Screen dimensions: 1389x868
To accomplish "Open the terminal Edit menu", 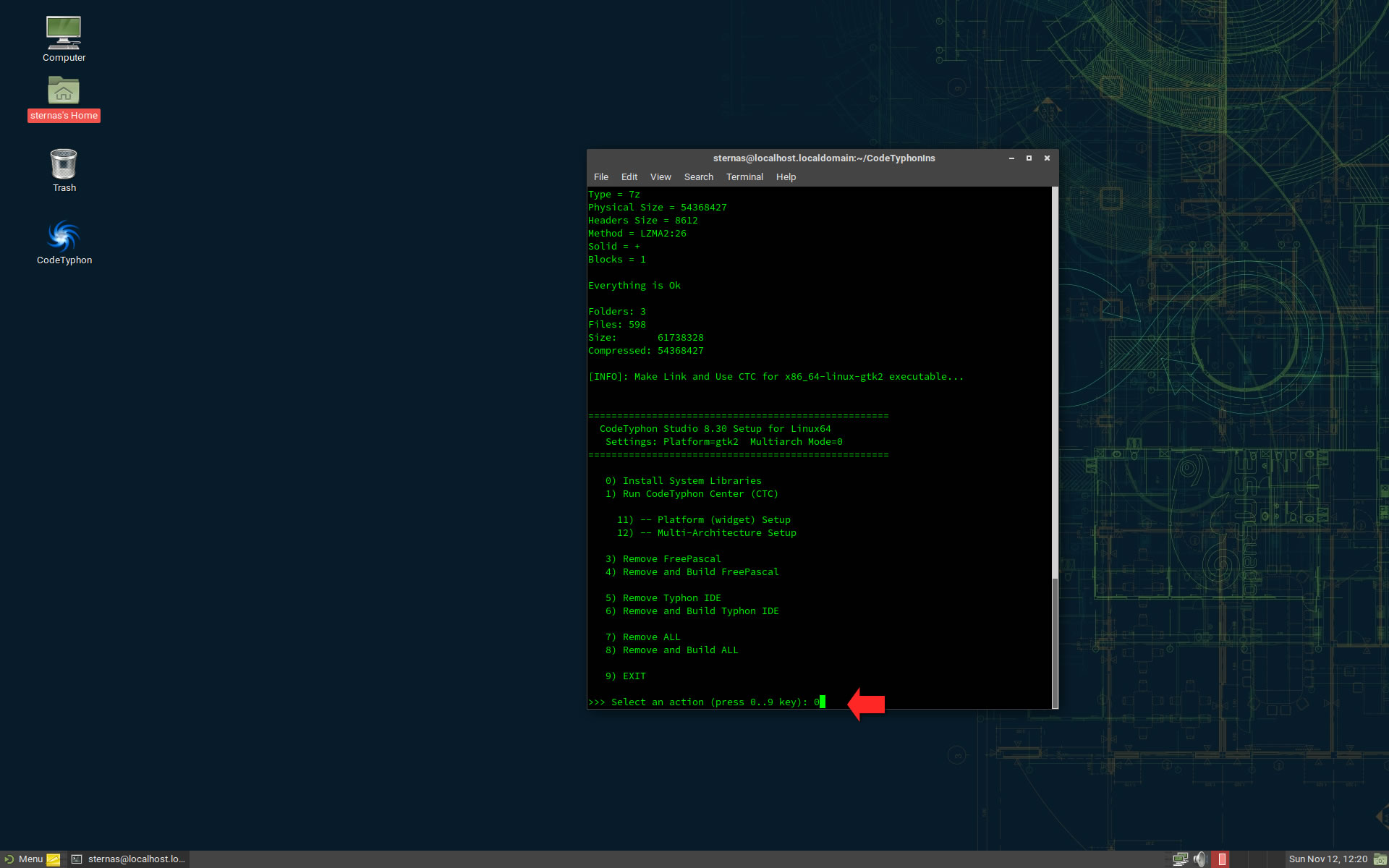I will point(629,177).
